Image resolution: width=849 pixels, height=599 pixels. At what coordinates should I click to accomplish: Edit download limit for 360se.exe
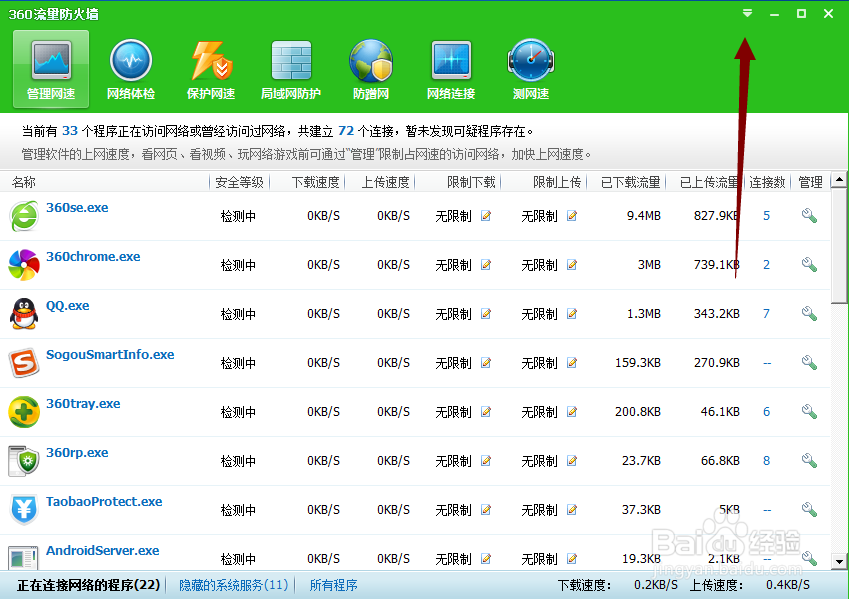pos(486,216)
